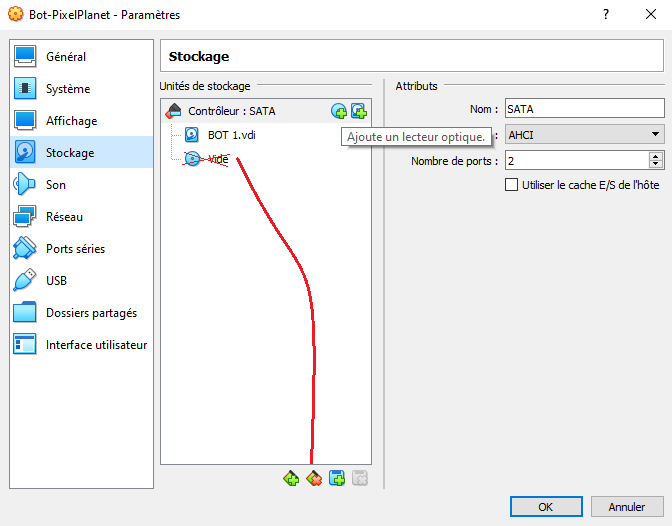Click the add storage attachment icon

(337, 478)
